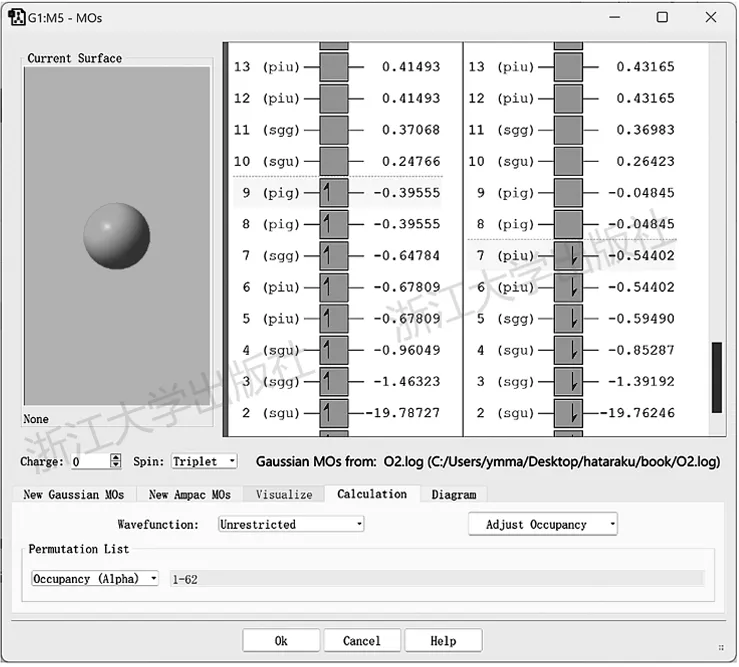The image size is (739, 667).
Task: Click alpha orbital label 6 (piu)
Action: tap(271, 288)
